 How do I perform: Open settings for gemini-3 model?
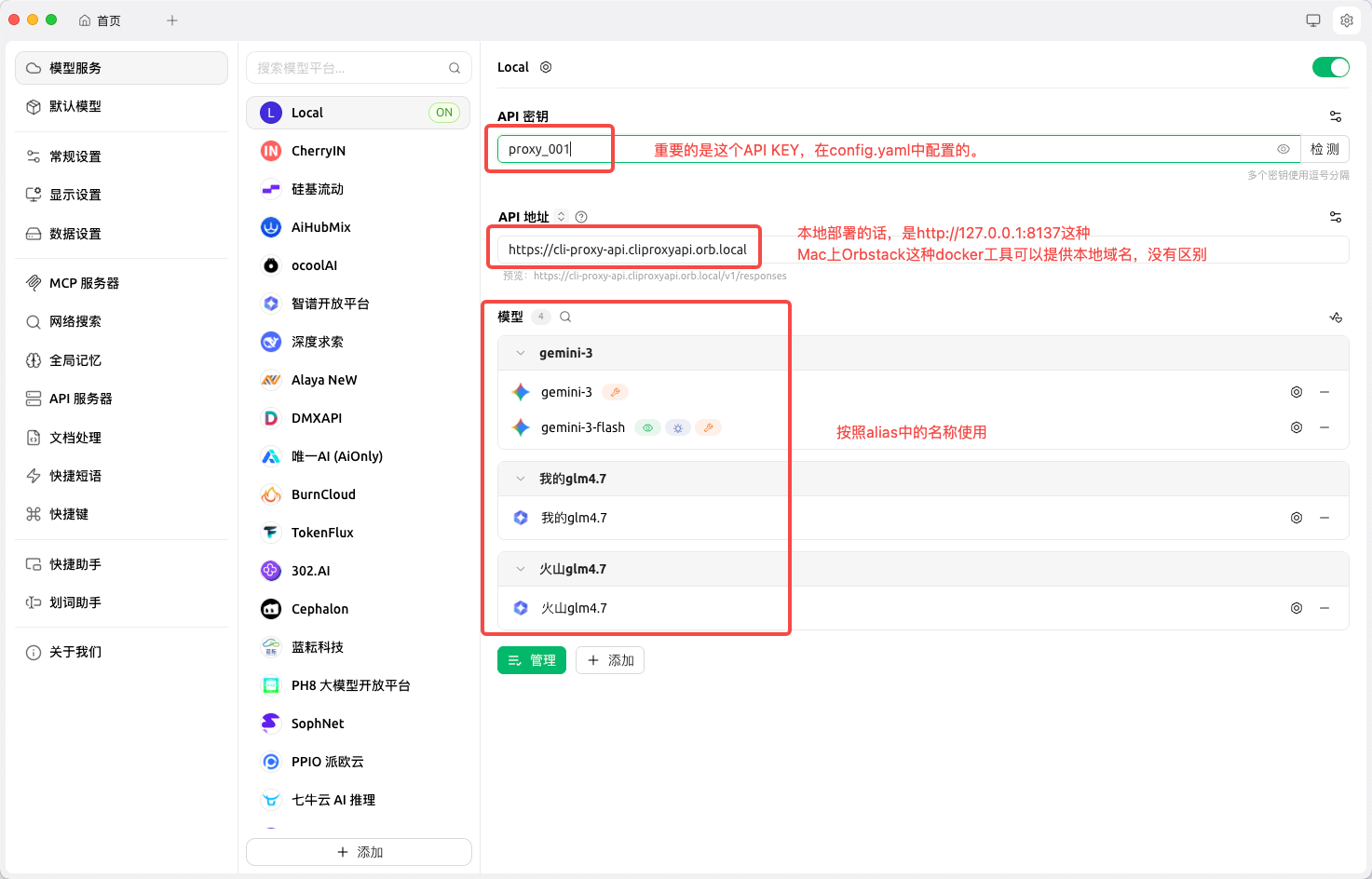tap(1297, 392)
